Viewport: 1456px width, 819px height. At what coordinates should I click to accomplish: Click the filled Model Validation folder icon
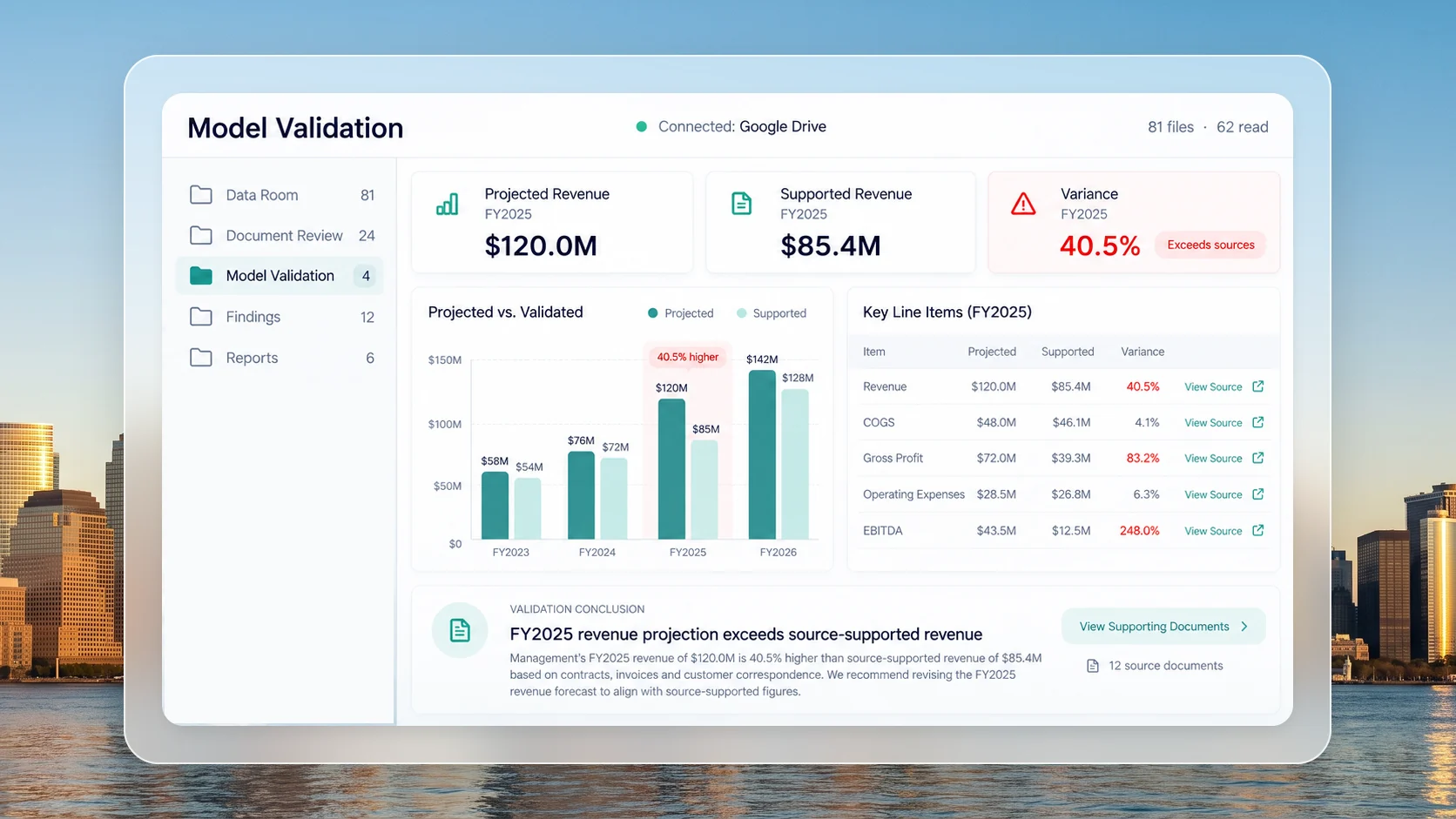tap(201, 276)
